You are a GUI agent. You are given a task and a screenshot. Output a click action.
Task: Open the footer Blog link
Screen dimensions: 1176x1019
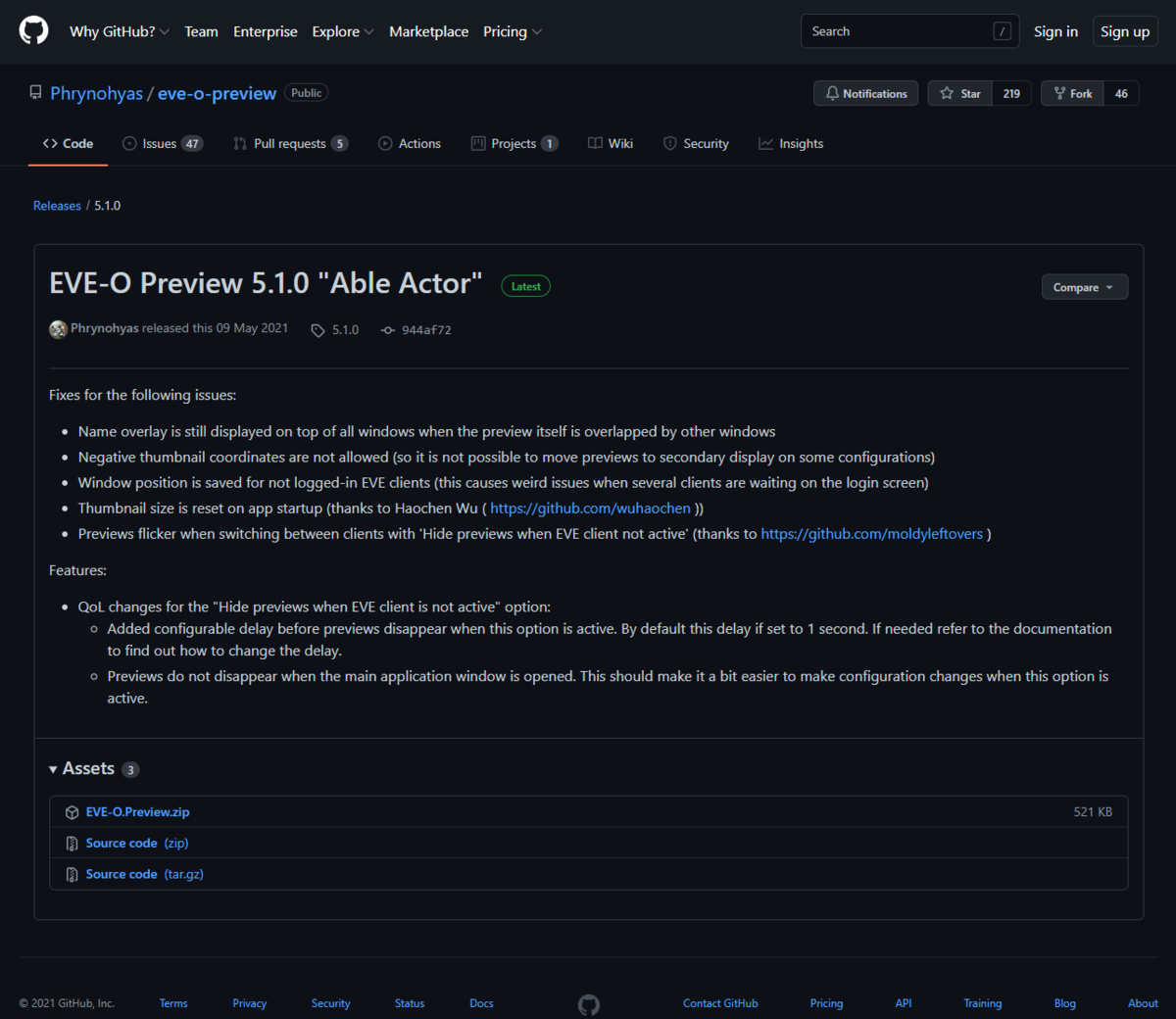point(1065,1003)
